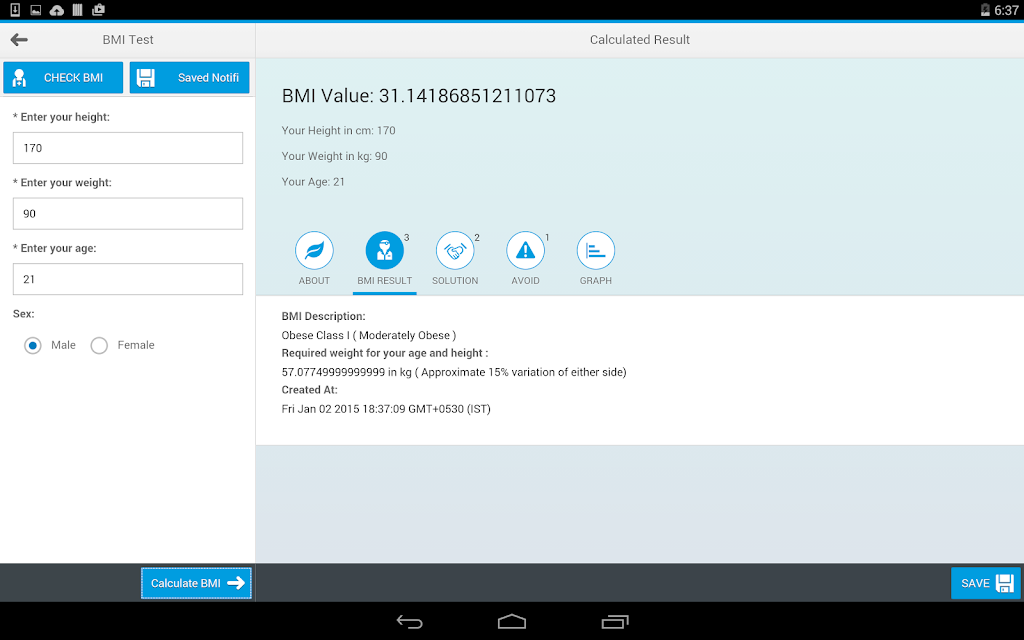Click the BMI Test header title
The width and height of the screenshot is (1024, 640).
[x=128, y=40]
